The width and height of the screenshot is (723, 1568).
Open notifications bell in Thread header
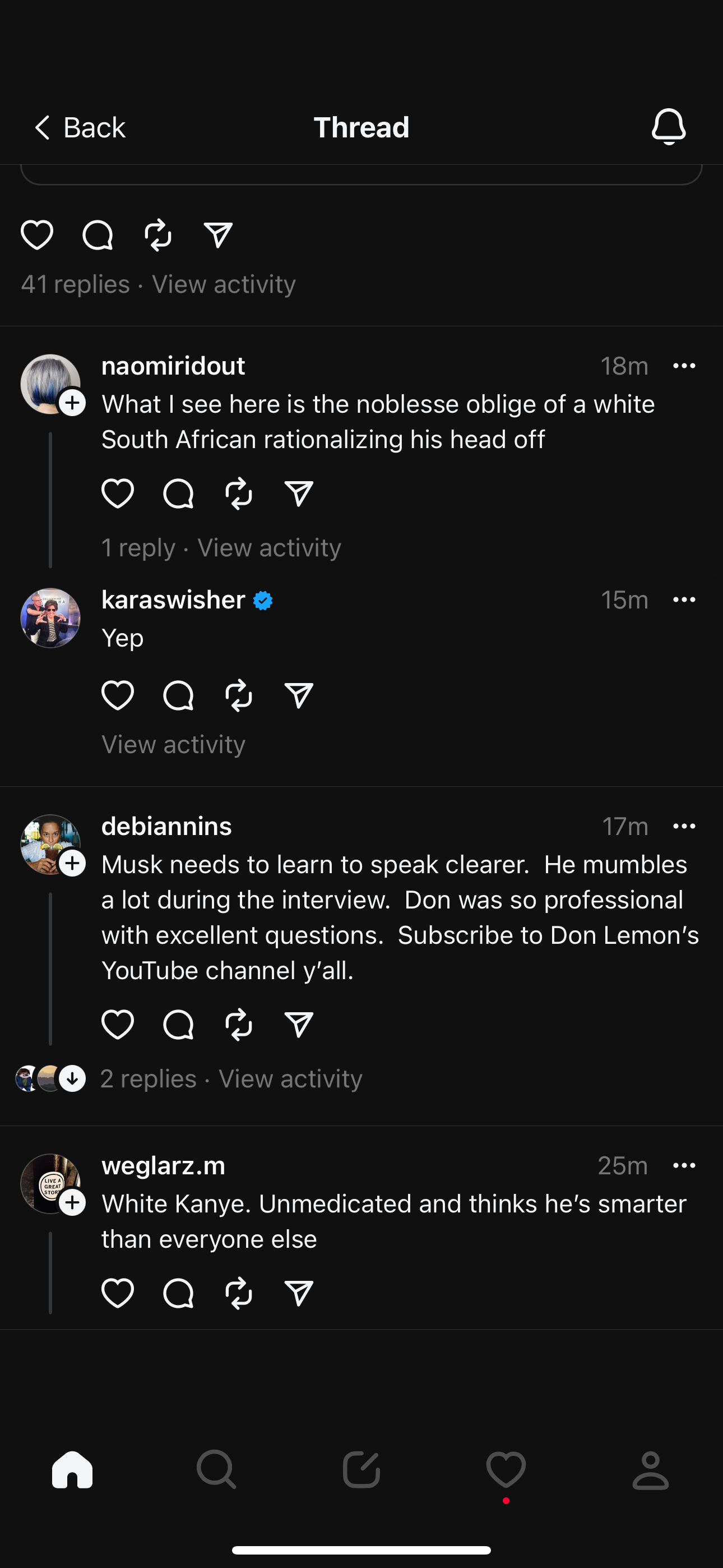point(668,127)
